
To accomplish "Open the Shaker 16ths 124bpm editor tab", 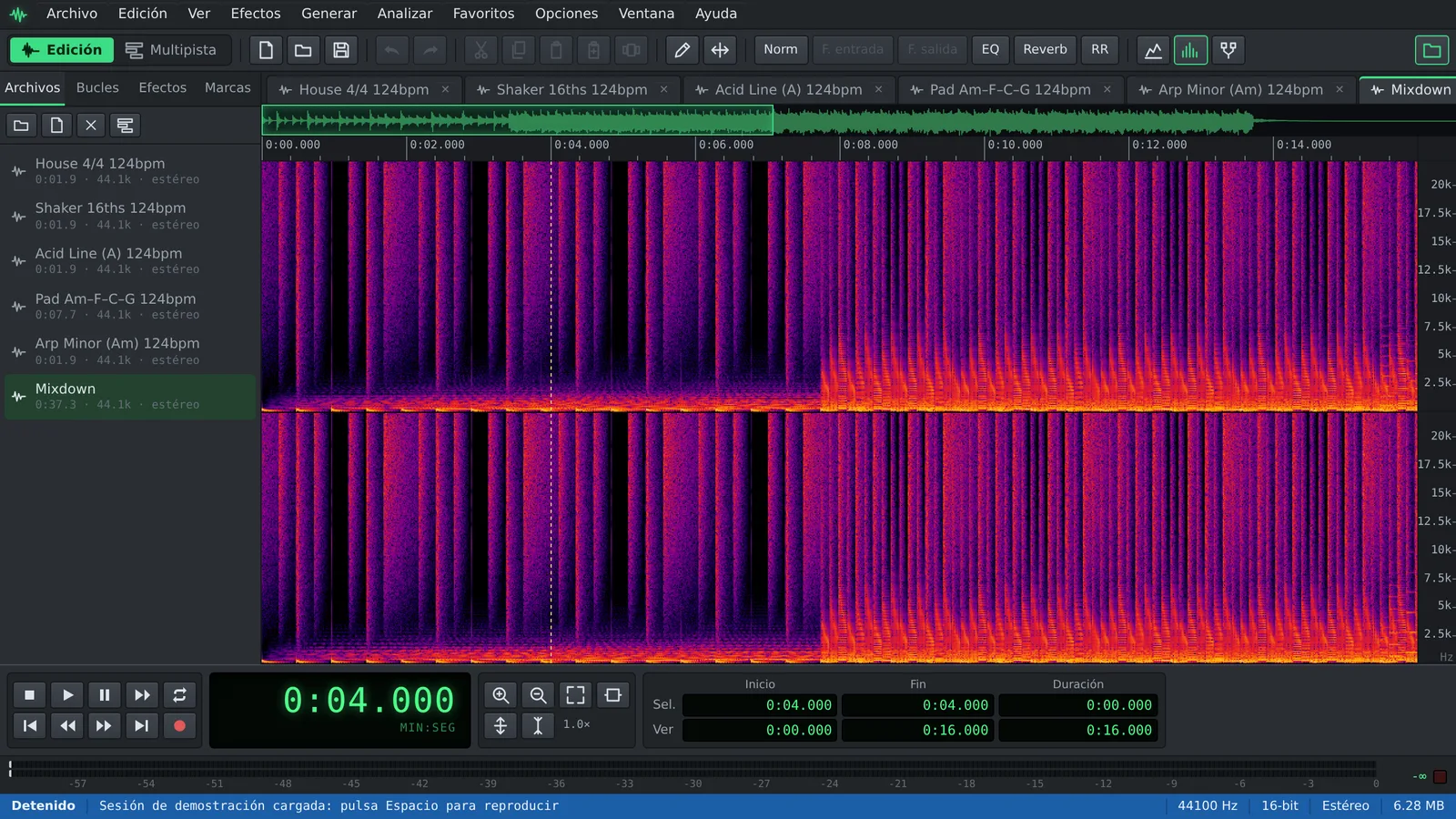I will tap(571, 90).
